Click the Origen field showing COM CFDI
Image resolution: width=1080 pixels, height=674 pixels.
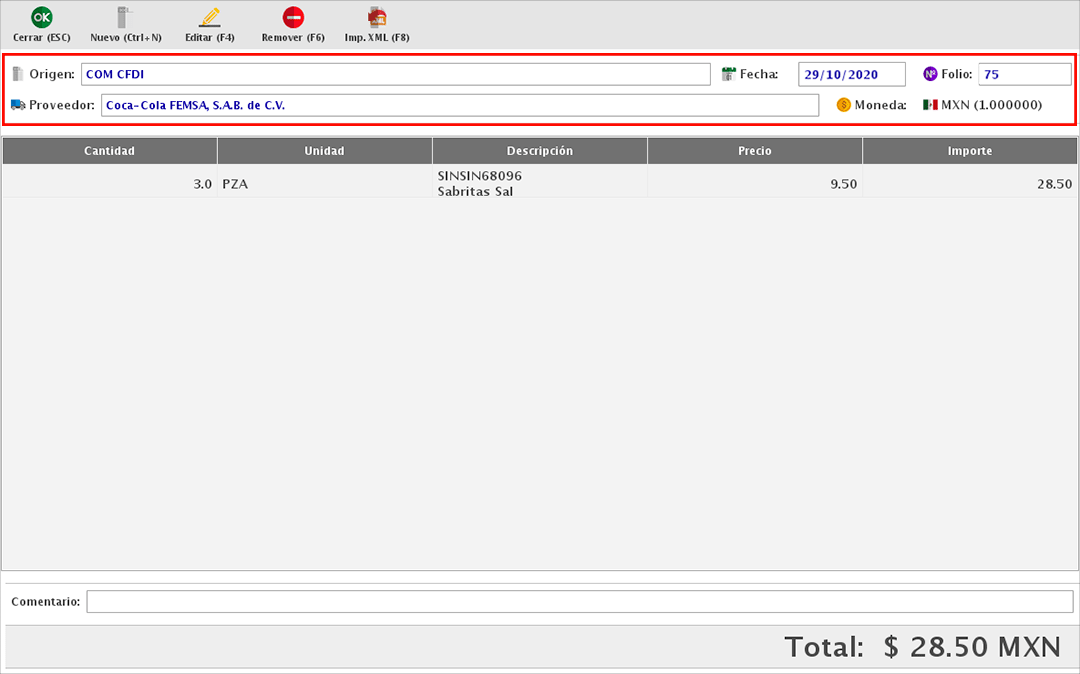click(x=395, y=74)
